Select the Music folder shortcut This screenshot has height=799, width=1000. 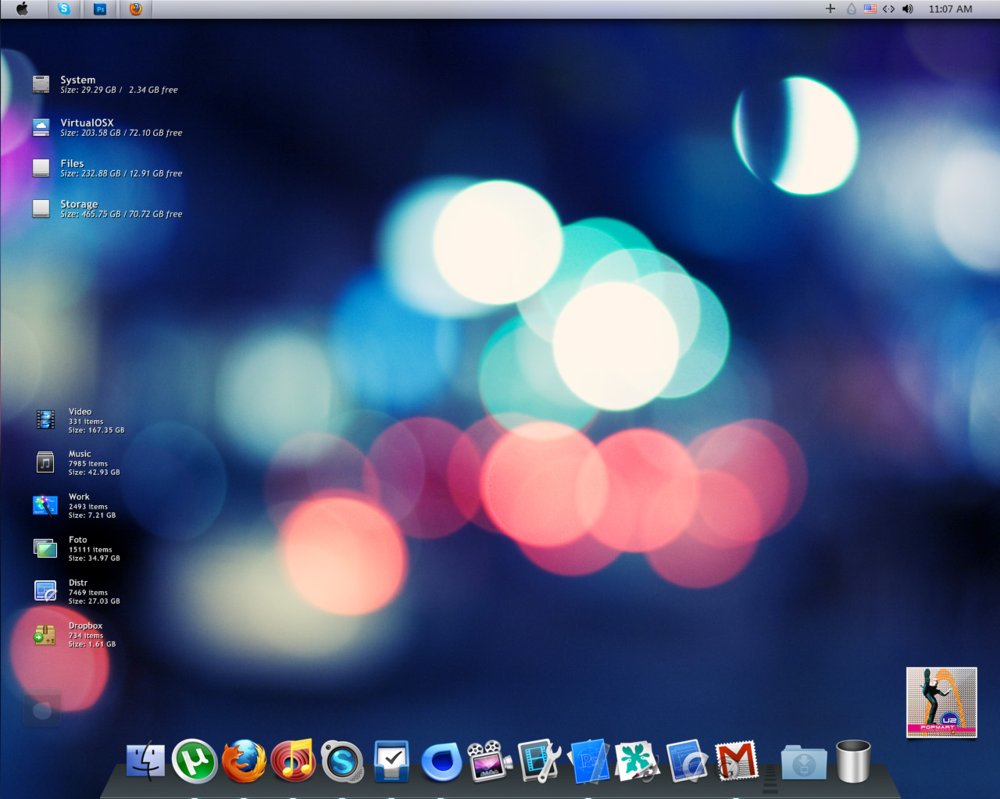[77, 462]
